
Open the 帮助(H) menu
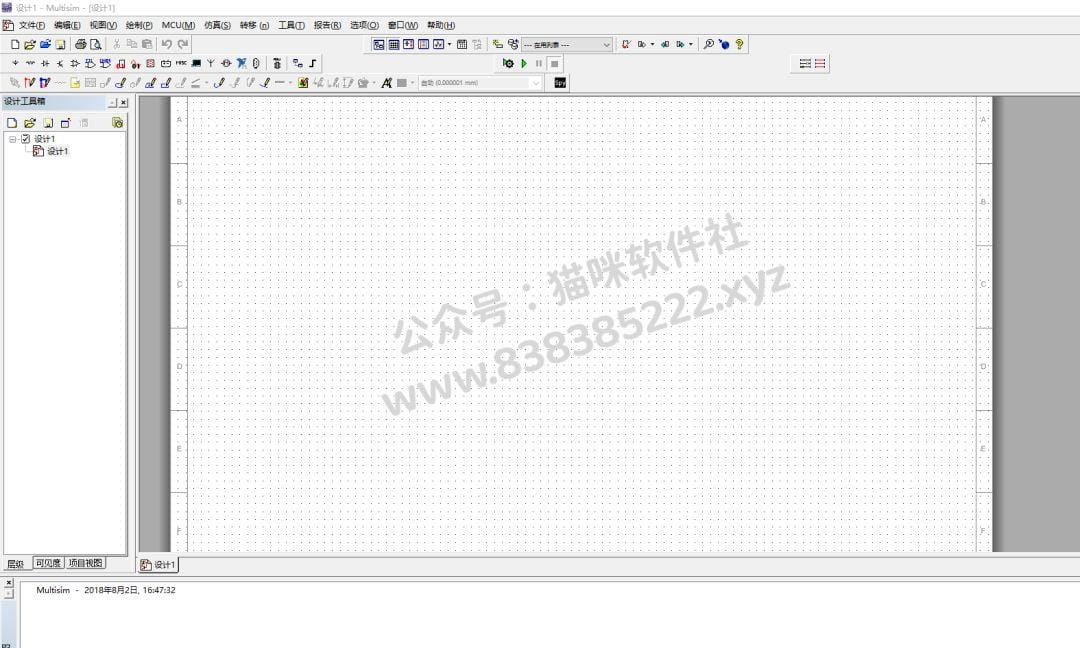(x=441, y=25)
